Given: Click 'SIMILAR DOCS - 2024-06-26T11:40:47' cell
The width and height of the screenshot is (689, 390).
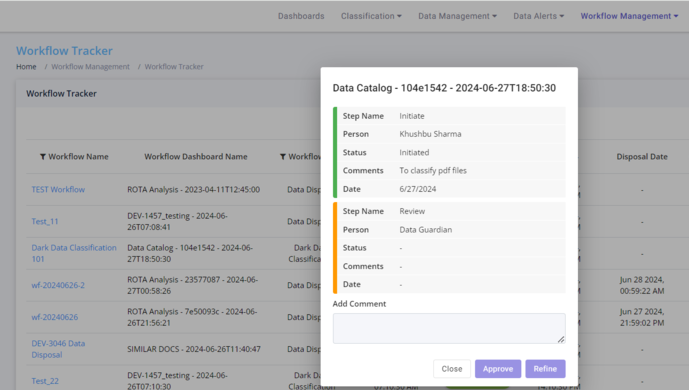Looking at the screenshot, I should point(194,349).
